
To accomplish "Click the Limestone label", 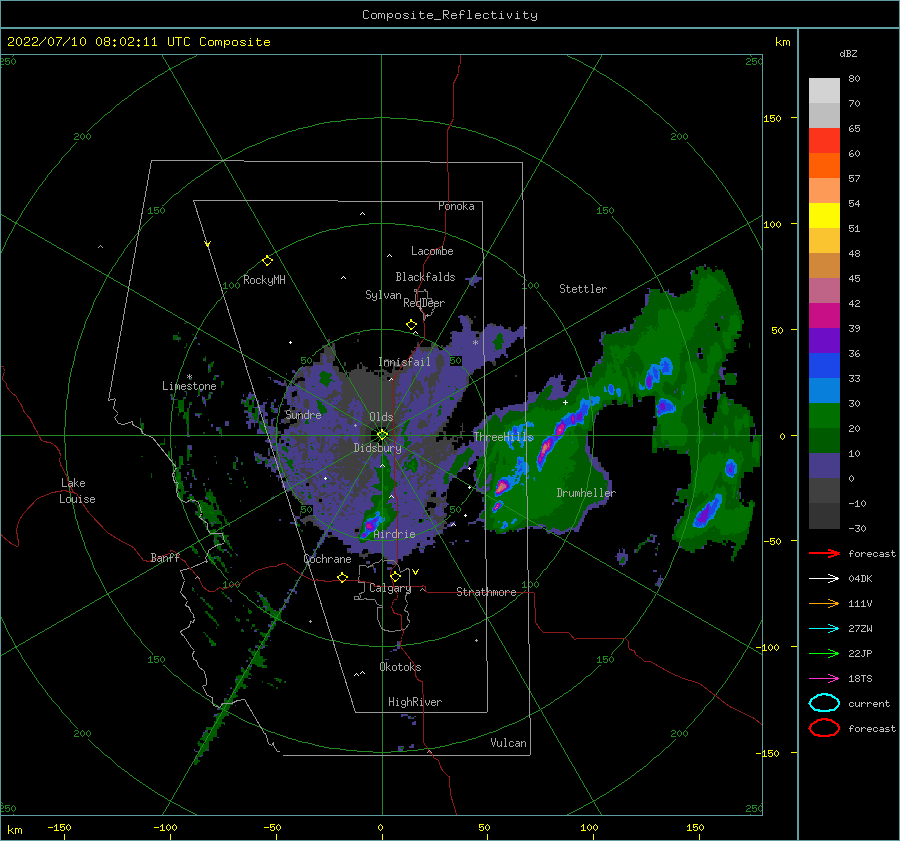I will 189,386.
